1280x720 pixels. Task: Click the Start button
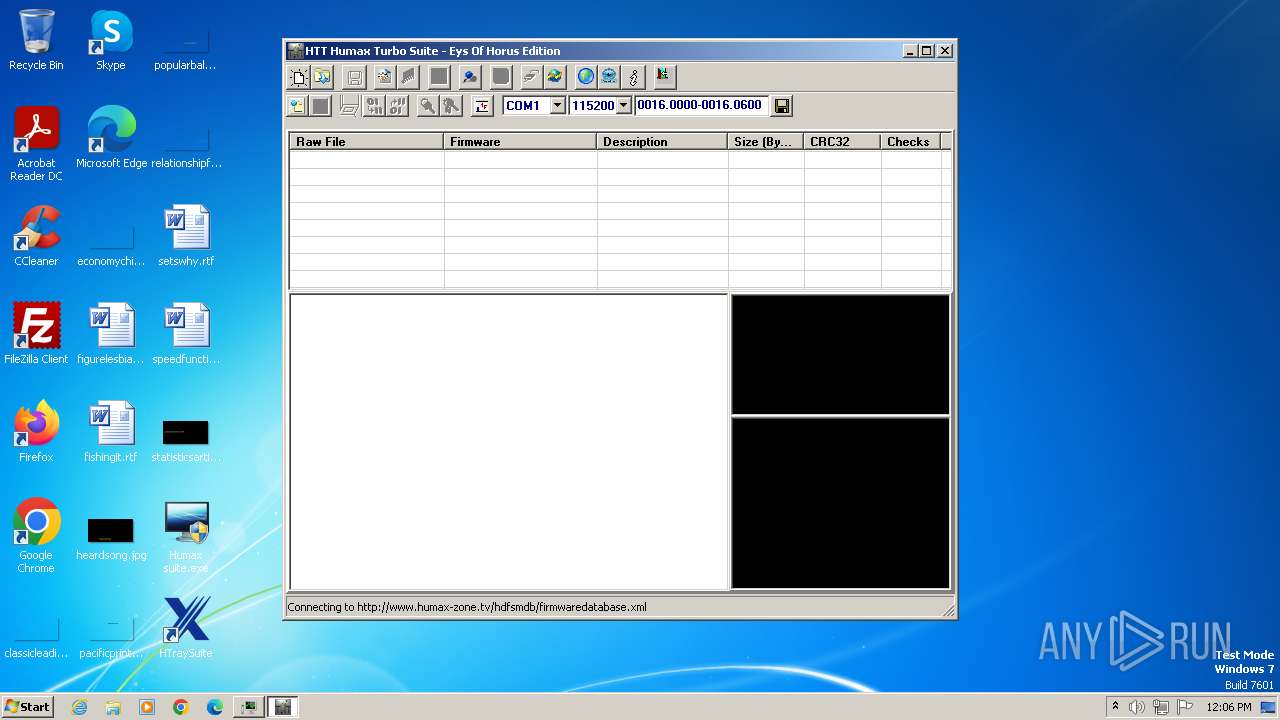point(27,706)
